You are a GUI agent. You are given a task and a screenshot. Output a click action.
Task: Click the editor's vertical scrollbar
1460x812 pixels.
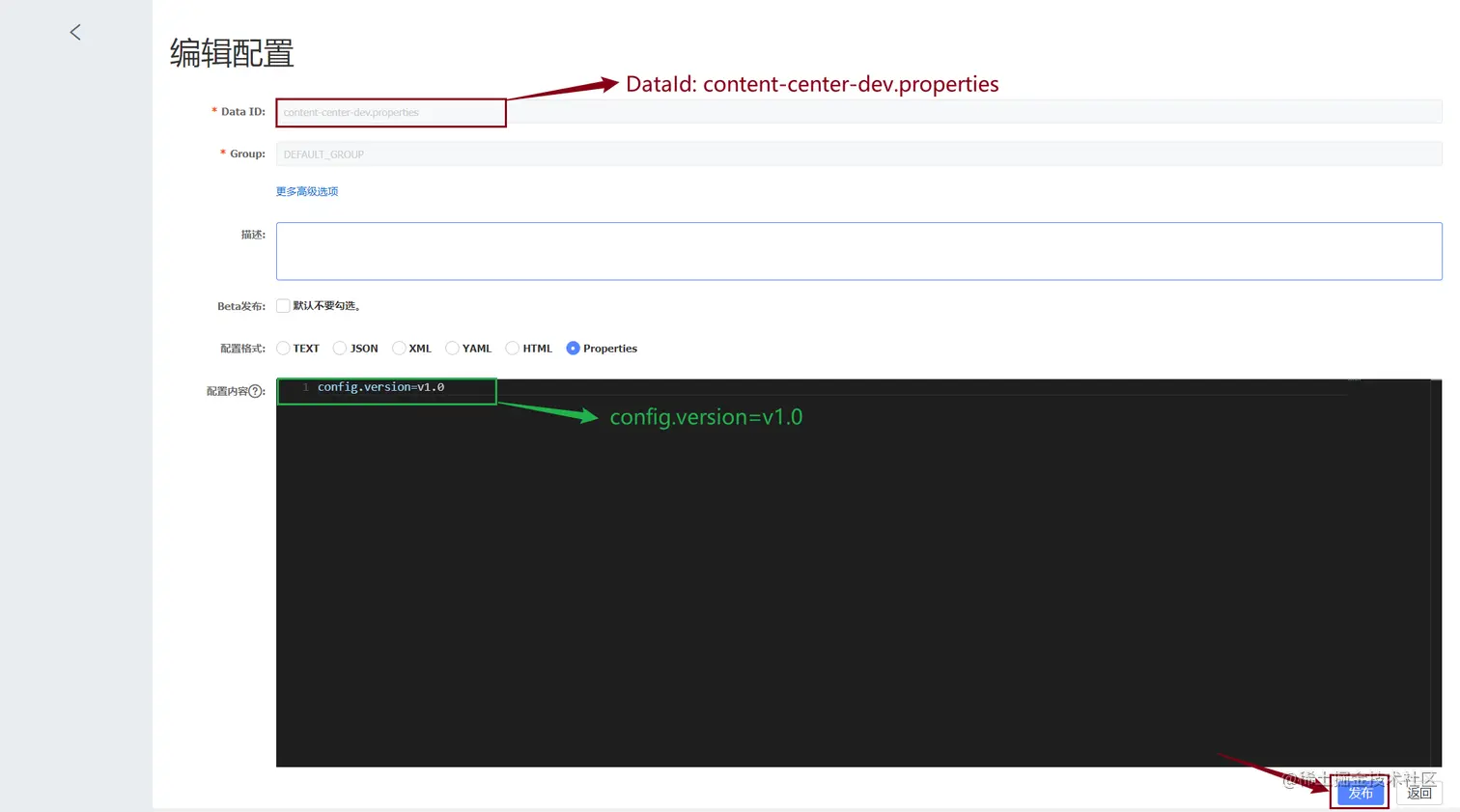click(1436, 574)
